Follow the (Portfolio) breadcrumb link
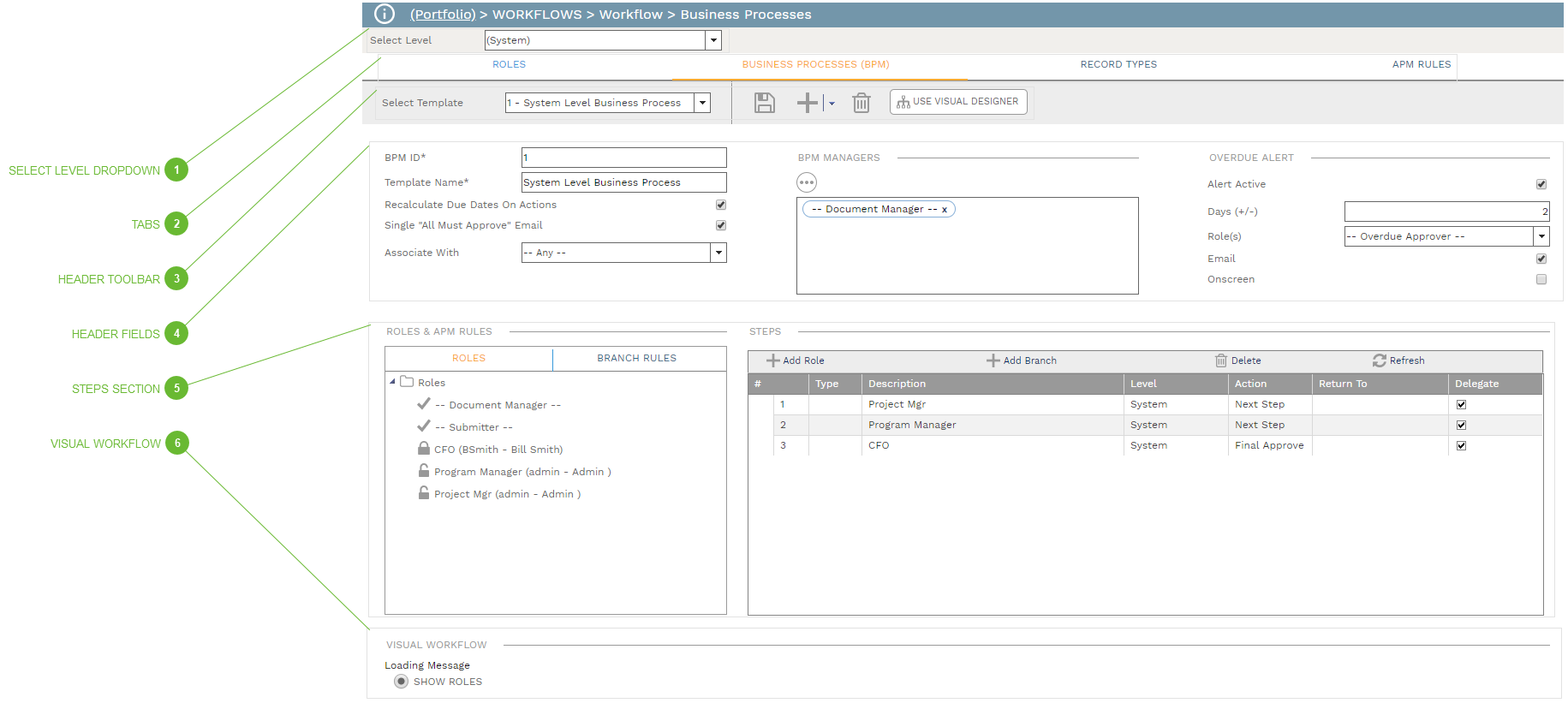This screenshot has width=1568, height=703. tap(443, 15)
